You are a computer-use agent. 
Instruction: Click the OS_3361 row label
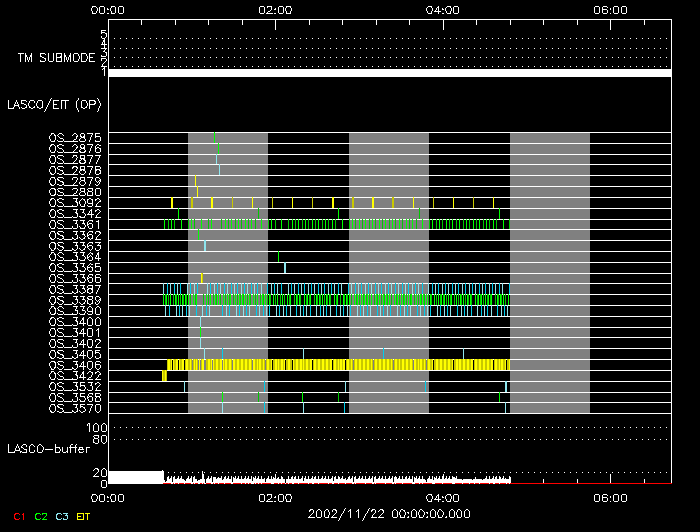(x=75, y=224)
